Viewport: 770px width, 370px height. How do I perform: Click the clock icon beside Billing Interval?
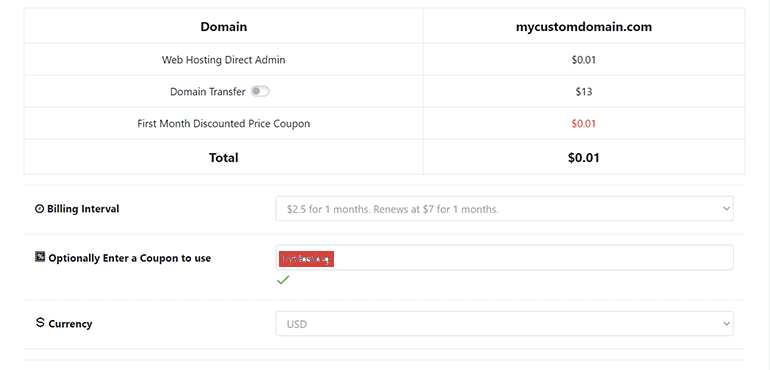[x=39, y=209]
